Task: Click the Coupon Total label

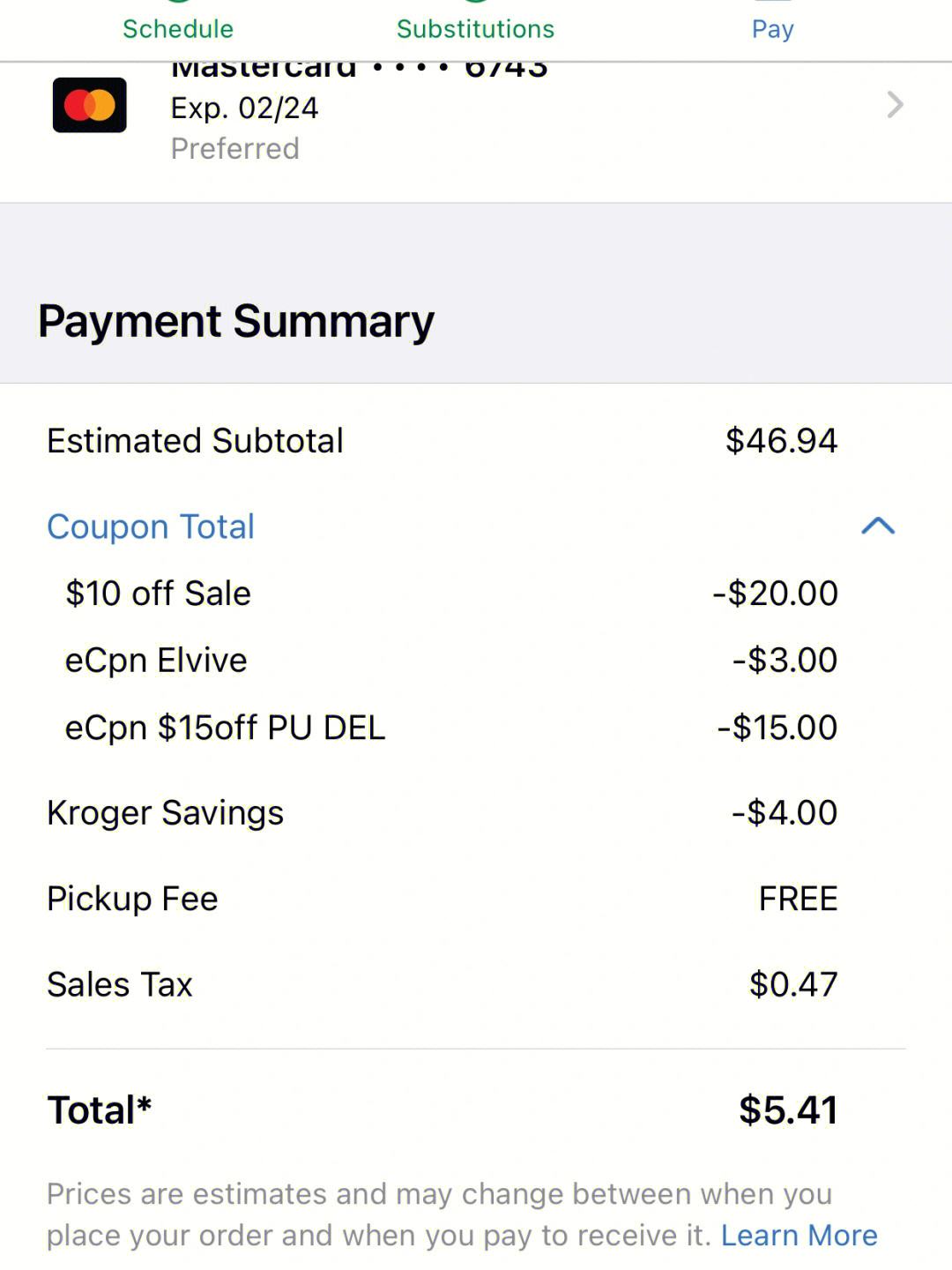Action: pyautogui.click(x=151, y=527)
